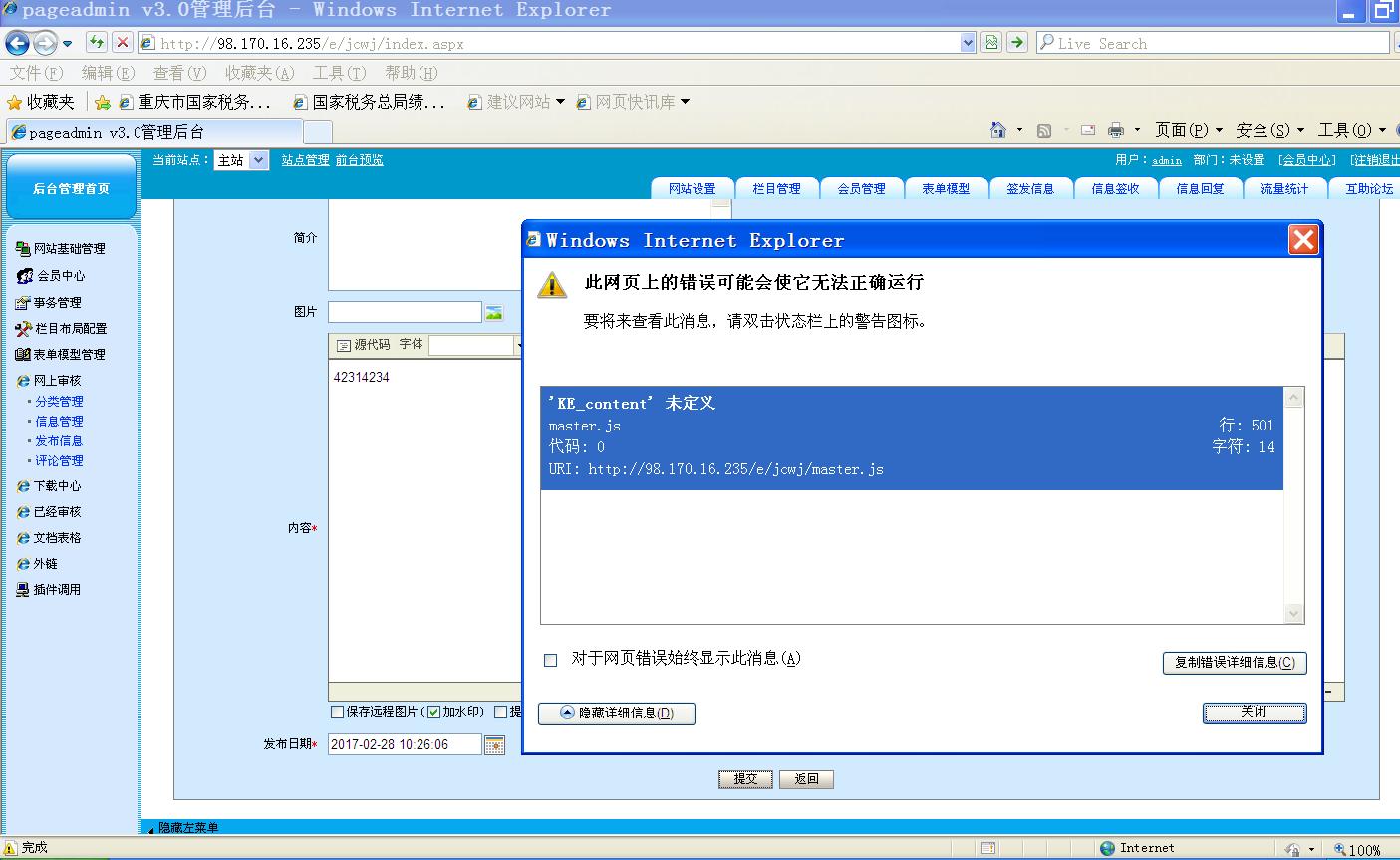Viewport: 1400px width, 860px height.
Task: Click the warning triangle in error dialog
Action: click(552, 284)
